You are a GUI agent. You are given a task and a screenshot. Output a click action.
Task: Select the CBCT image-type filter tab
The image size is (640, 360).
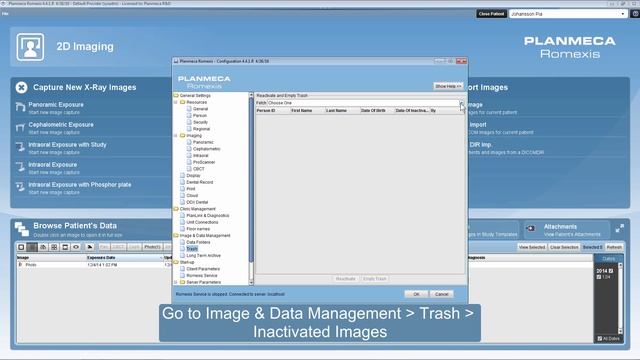tap(118, 247)
